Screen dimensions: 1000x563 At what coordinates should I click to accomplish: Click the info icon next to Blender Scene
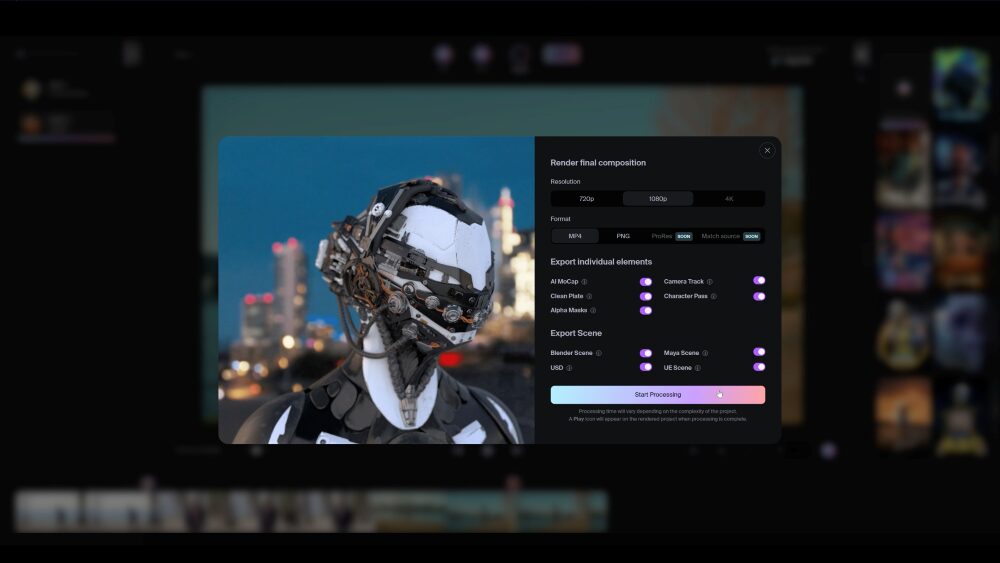[599, 353]
